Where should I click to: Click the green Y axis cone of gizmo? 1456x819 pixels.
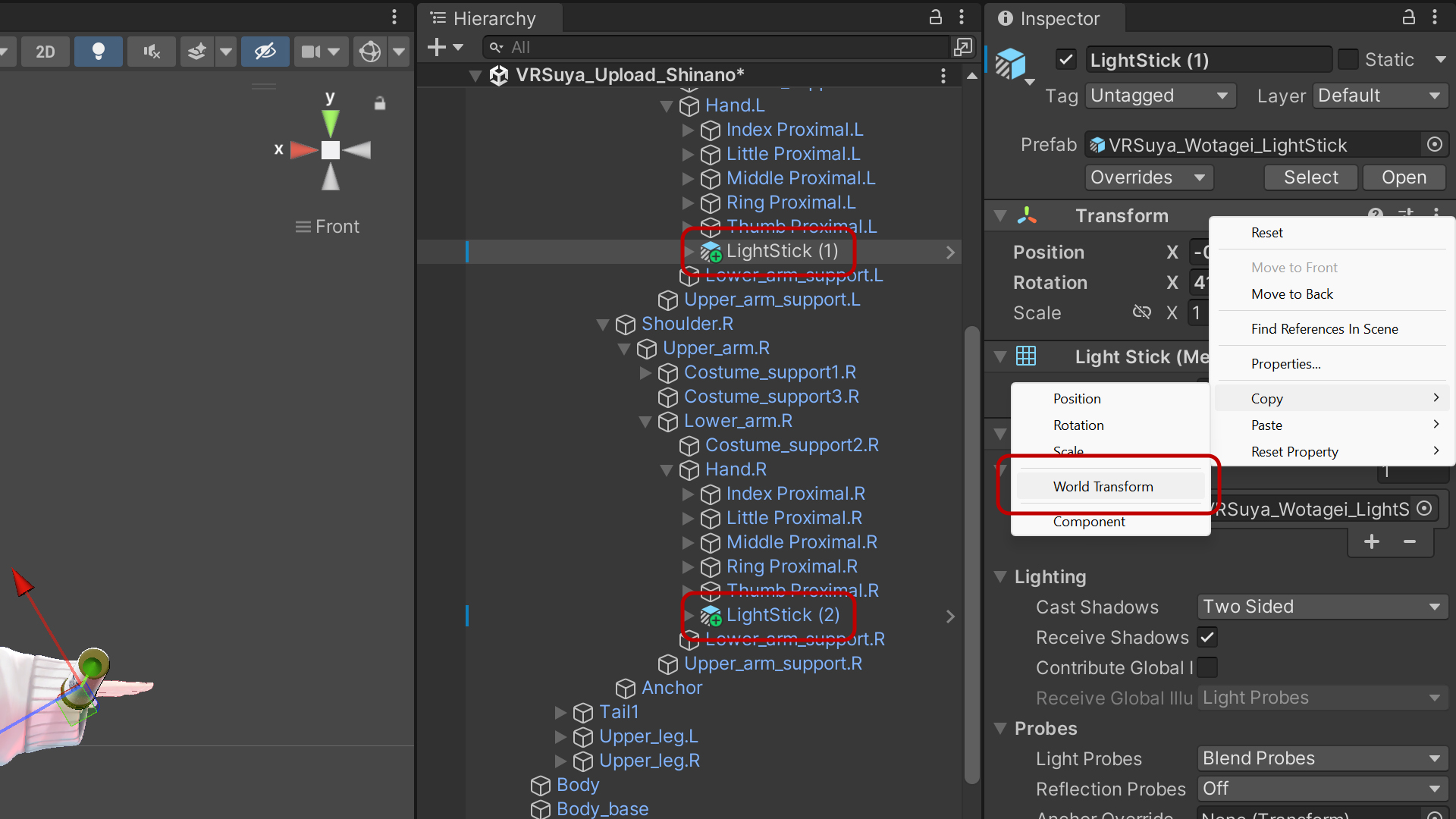click(330, 123)
